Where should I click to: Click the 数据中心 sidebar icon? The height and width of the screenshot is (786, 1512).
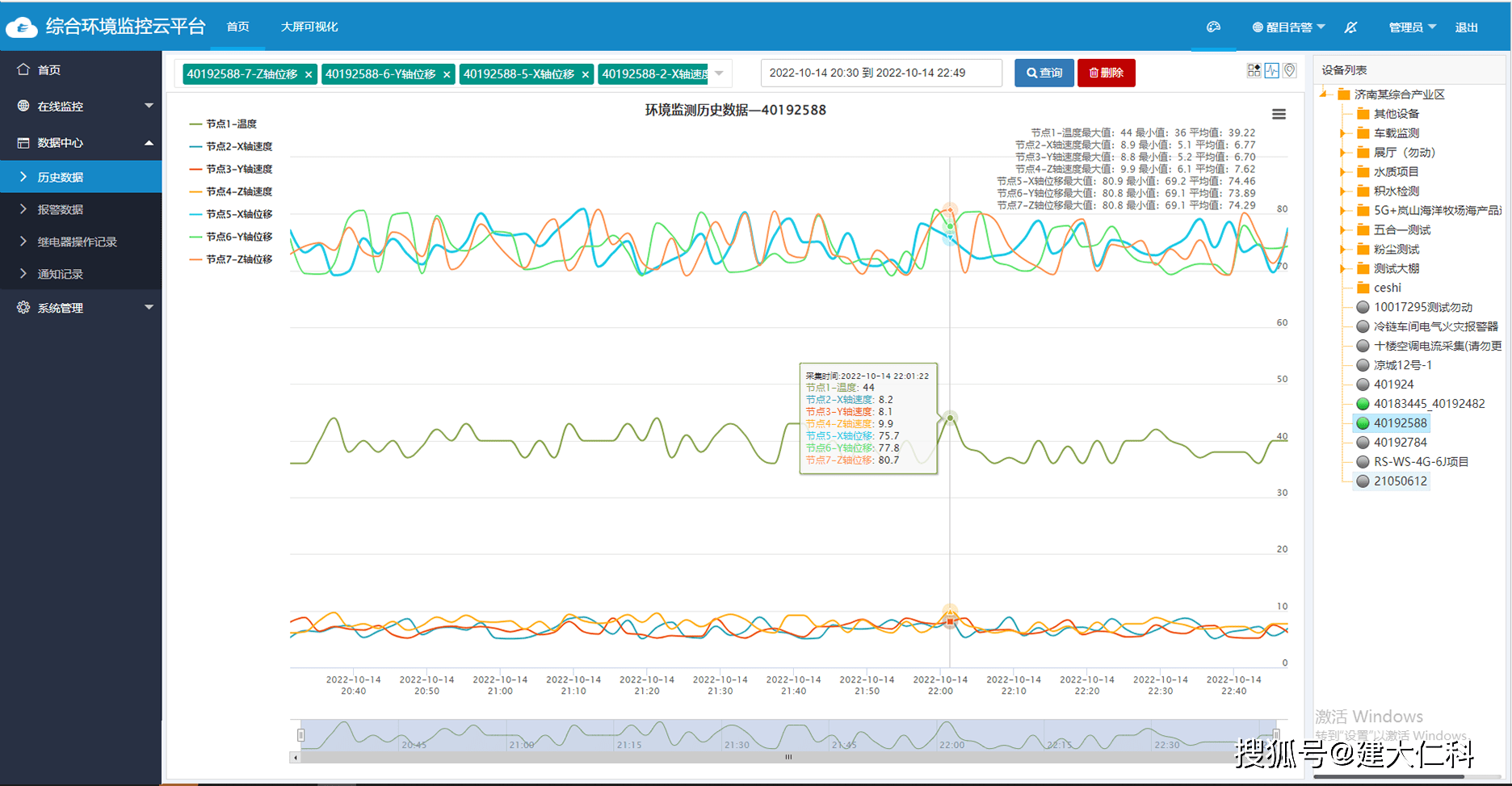pos(23,143)
